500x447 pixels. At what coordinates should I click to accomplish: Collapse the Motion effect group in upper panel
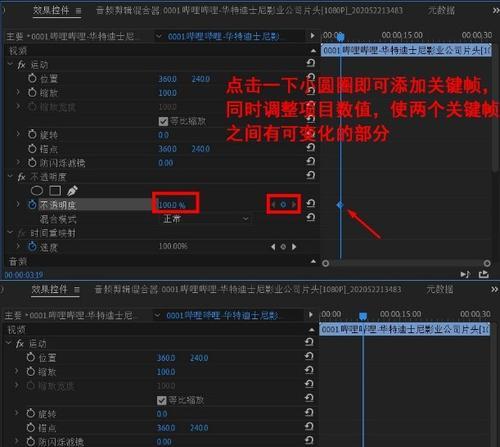coord(10,65)
